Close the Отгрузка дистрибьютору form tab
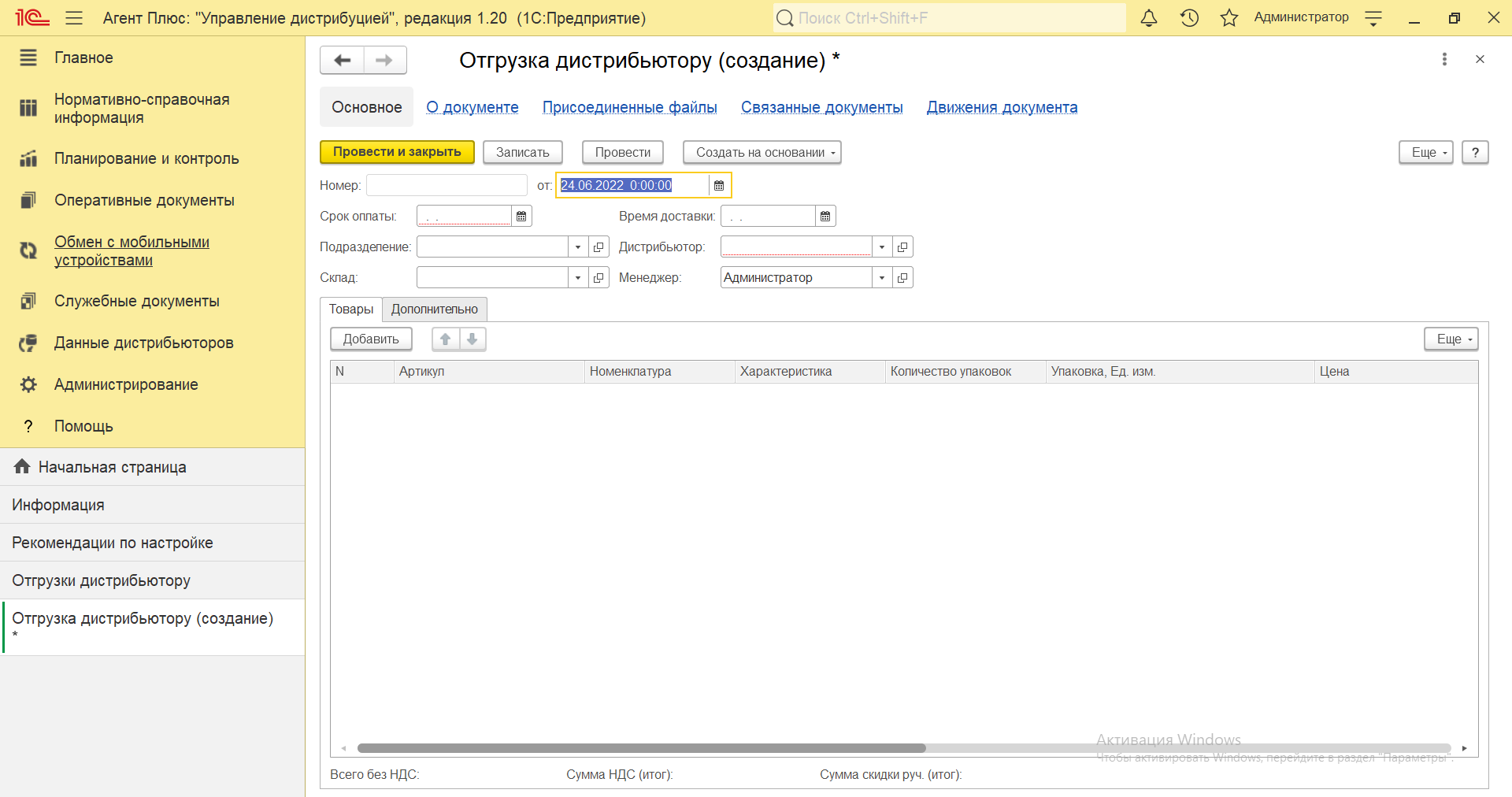Viewport: 1512px width, 797px height. [1480, 59]
